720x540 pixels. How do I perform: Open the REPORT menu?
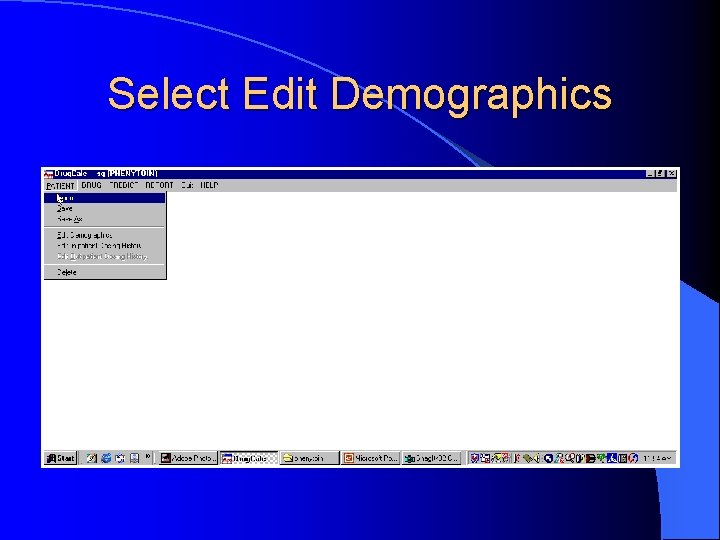click(159, 185)
